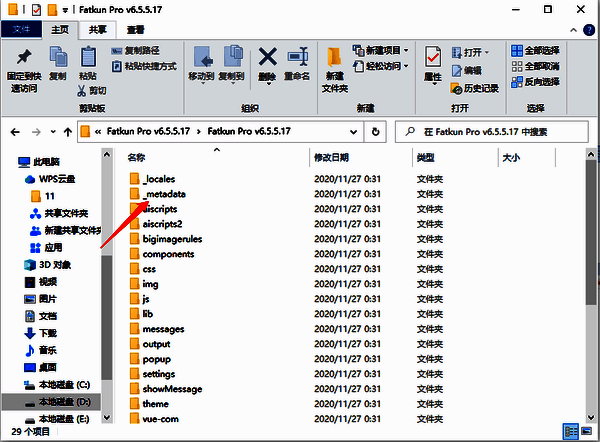
Task: Open Downloads (下载) in sidebar
Action: tap(40, 333)
